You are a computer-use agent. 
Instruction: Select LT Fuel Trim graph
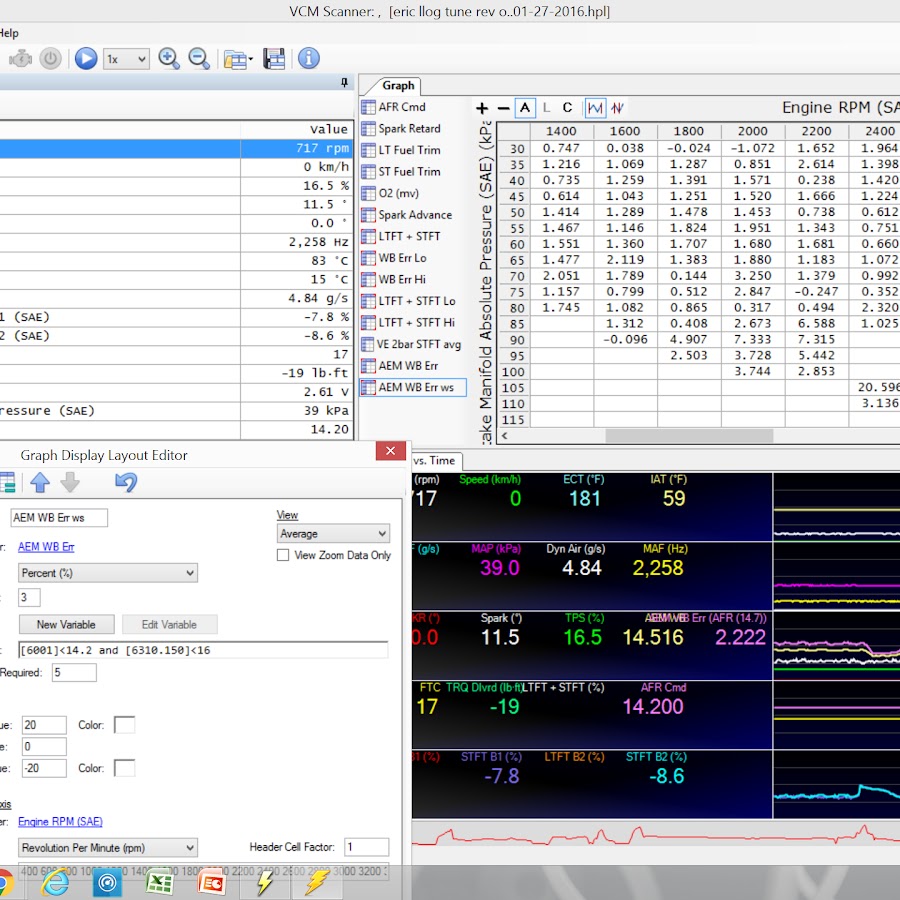pos(409,150)
